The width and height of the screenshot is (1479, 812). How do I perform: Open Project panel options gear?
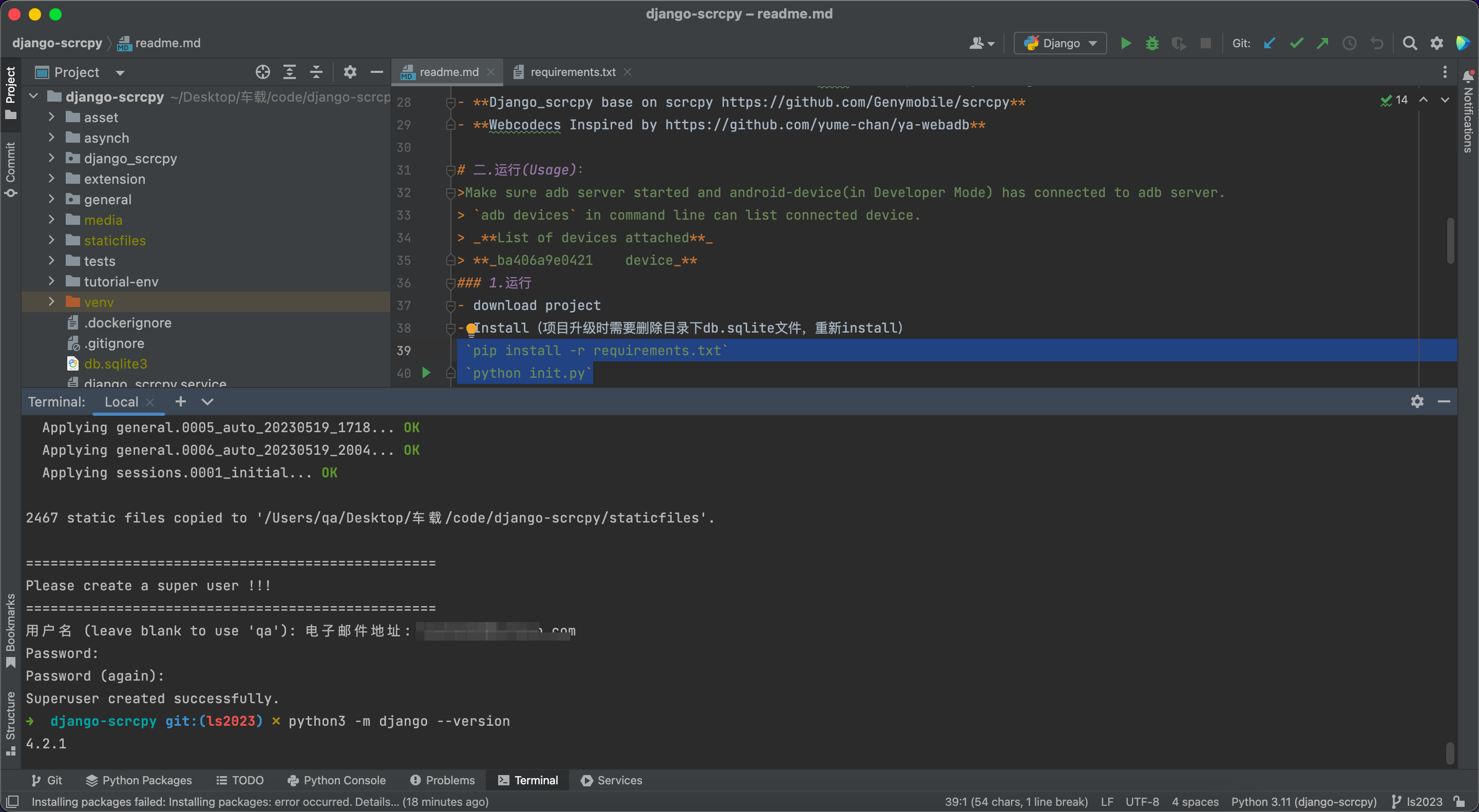point(350,72)
